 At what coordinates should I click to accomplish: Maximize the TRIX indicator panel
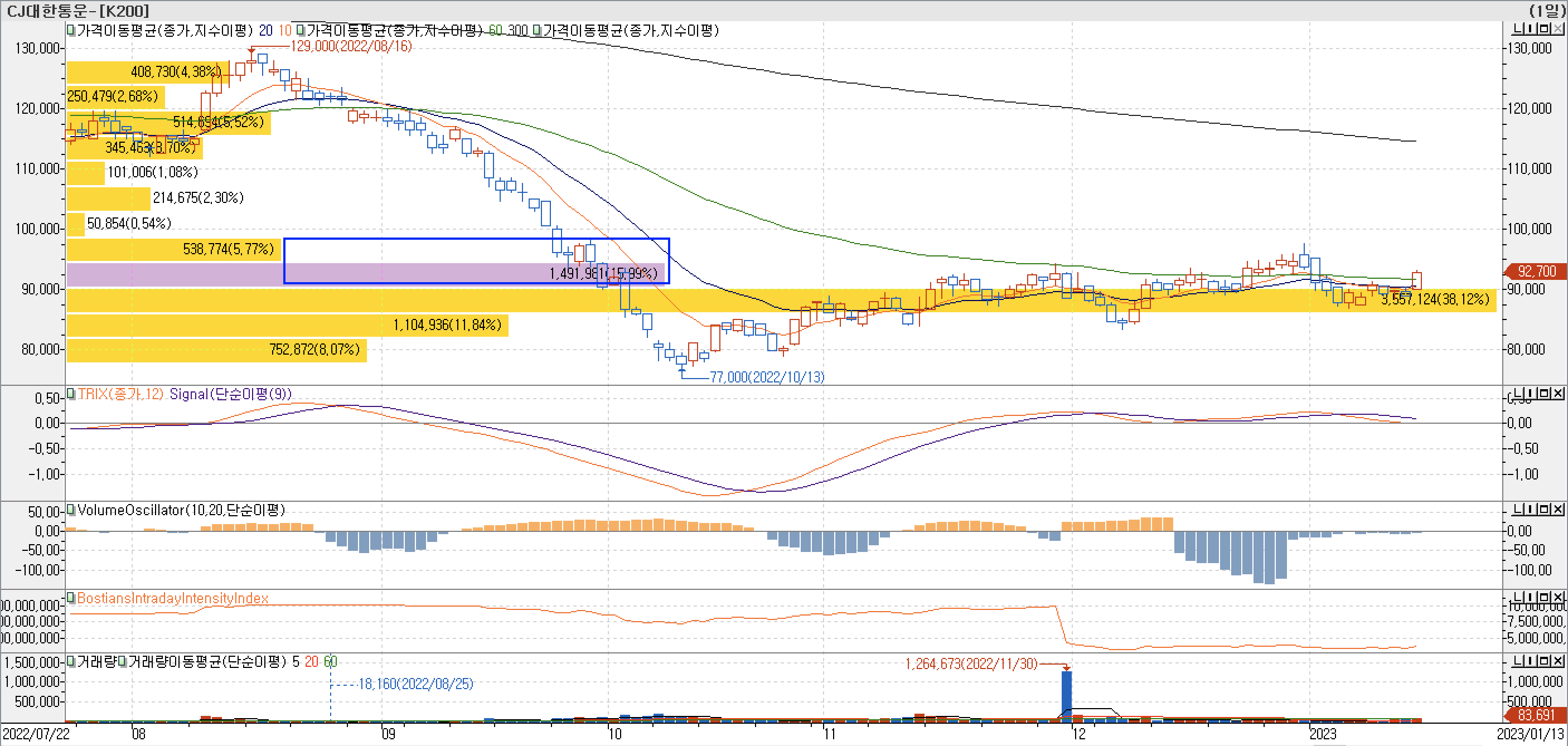click(x=1544, y=393)
